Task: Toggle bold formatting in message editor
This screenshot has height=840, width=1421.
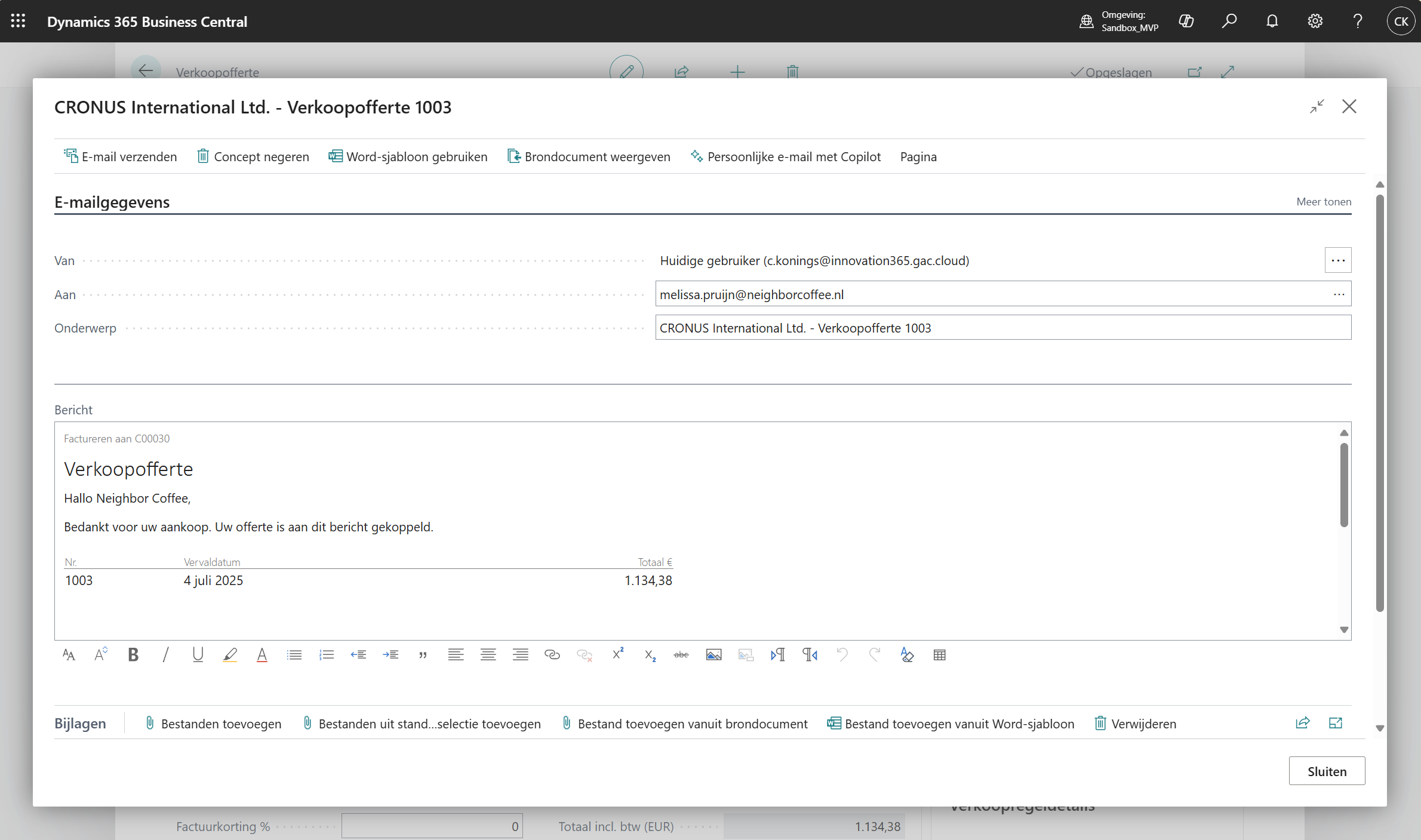Action: coord(133,655)
